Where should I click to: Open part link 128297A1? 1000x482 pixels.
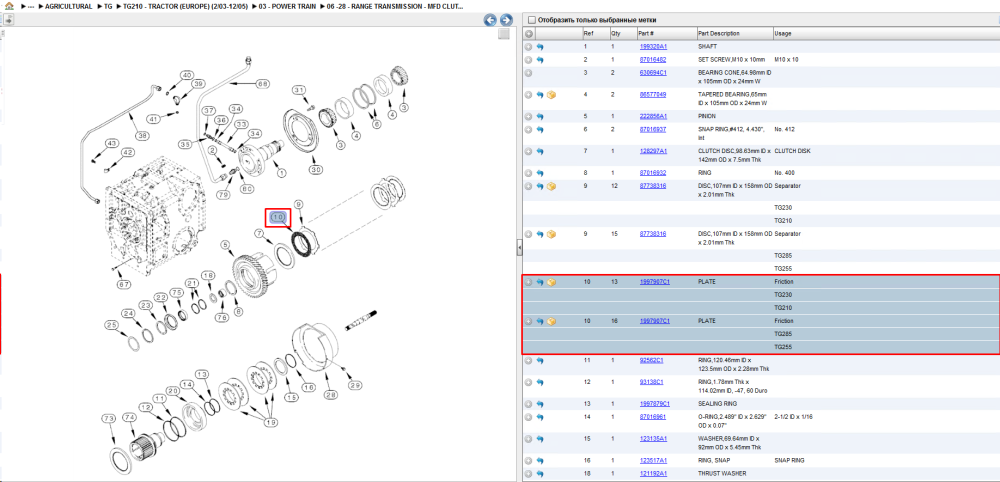pyautogui.click(x=653, y=151)
